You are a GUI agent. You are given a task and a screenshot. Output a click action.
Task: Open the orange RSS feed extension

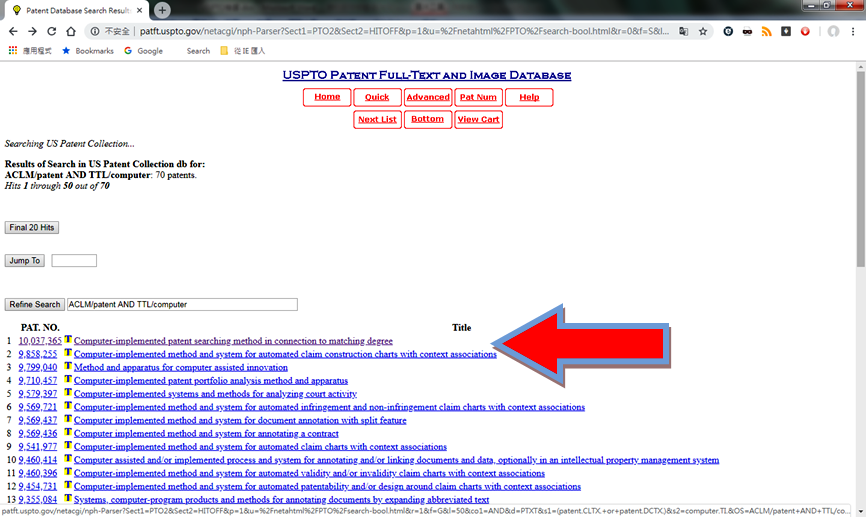pyautogui.click(x=767, y=31)
